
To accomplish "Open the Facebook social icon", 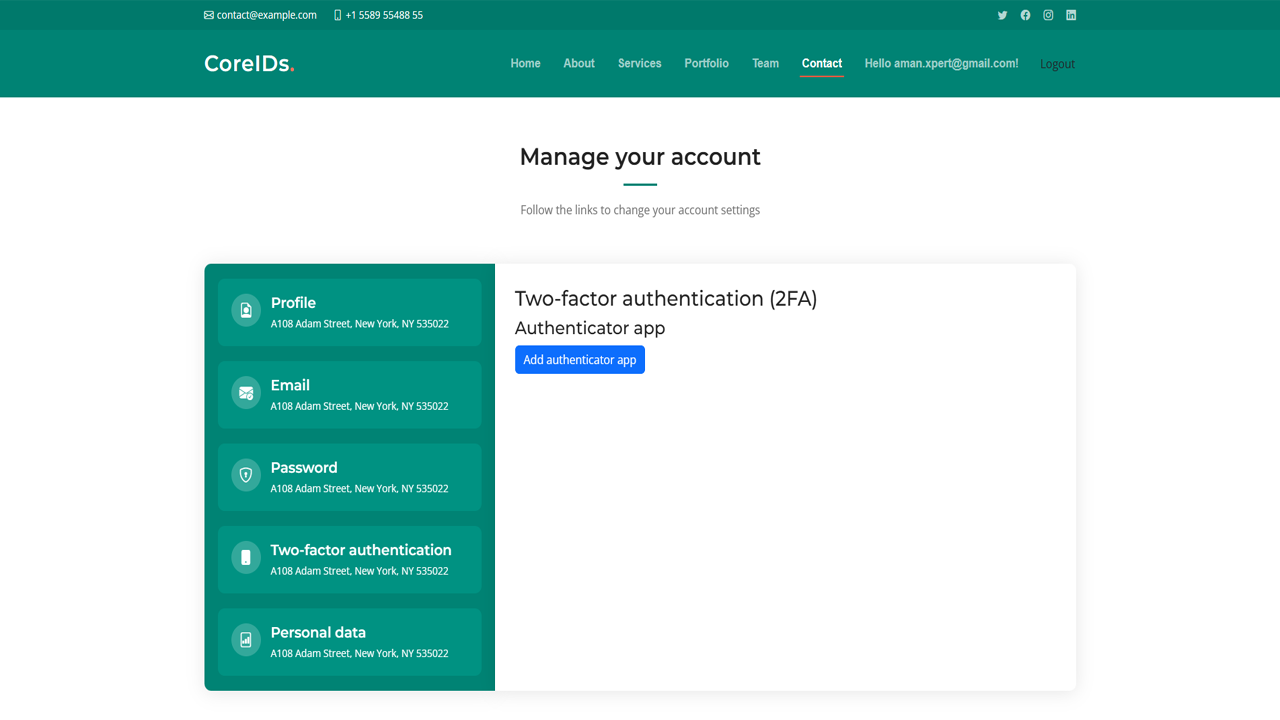I will [x=1025, y=15].
